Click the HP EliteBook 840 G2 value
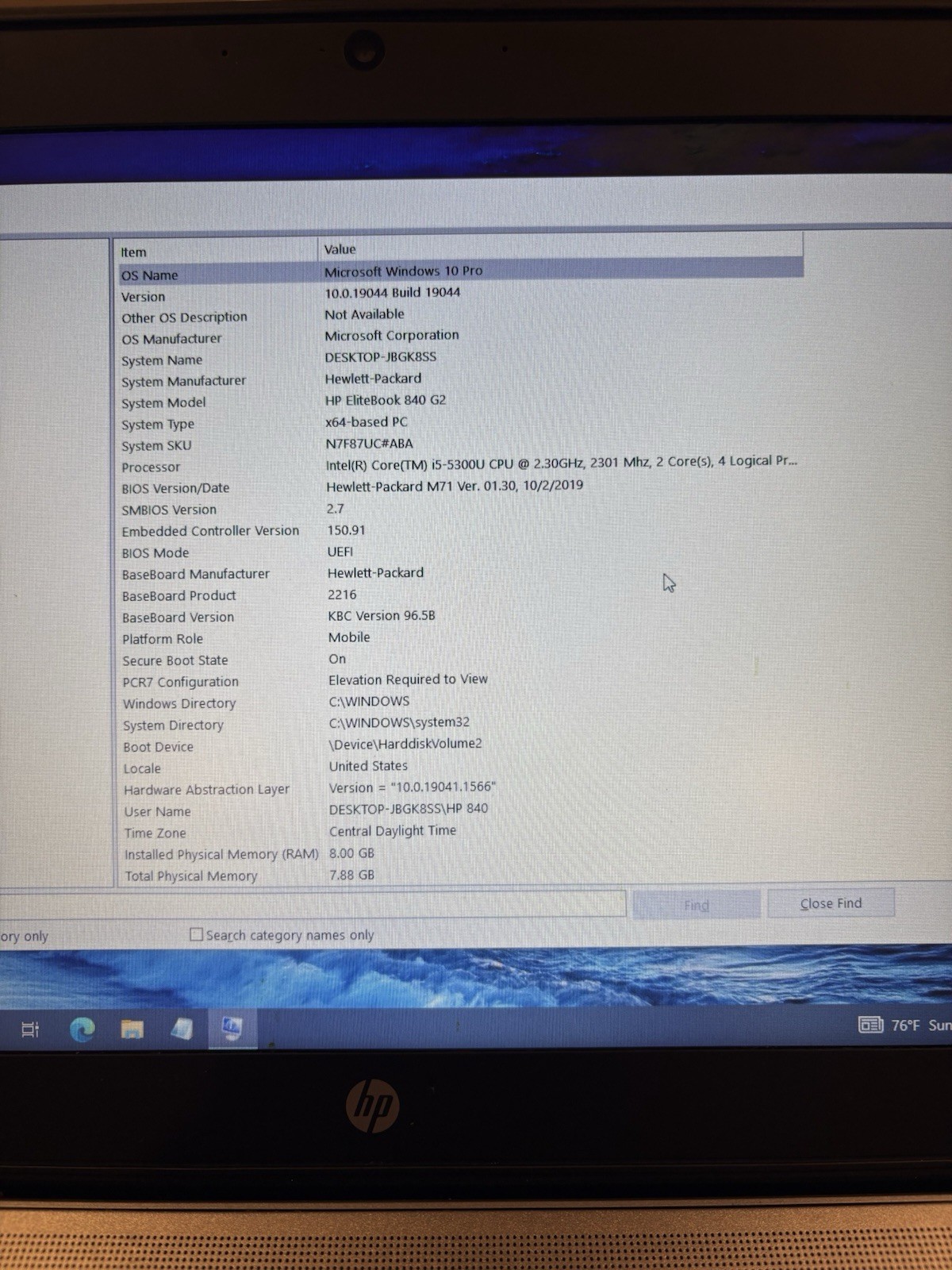This screenshot has width=952, height=1270. pos(386,400)
